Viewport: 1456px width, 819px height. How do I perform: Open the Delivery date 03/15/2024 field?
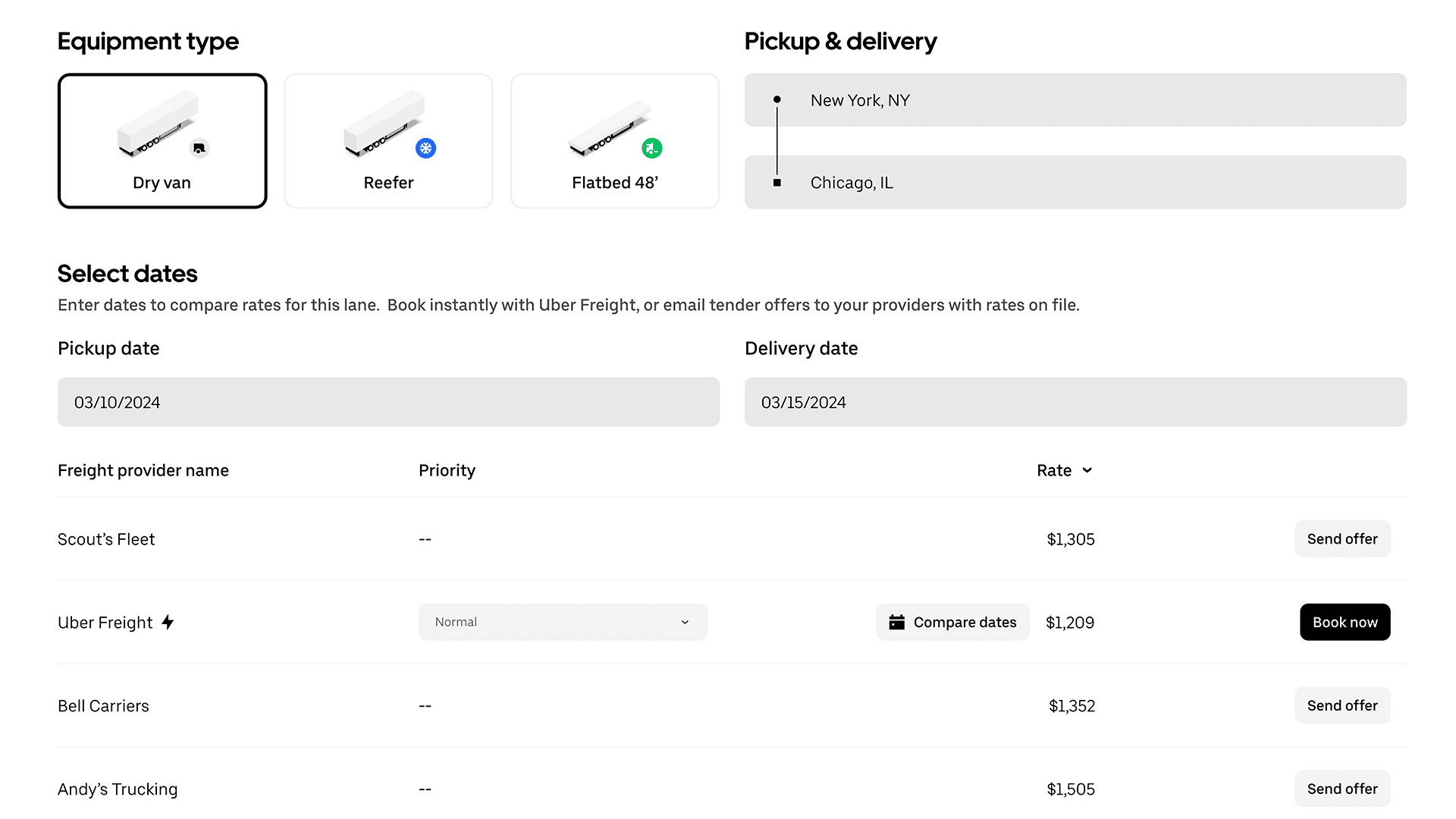pos(1075,402)
